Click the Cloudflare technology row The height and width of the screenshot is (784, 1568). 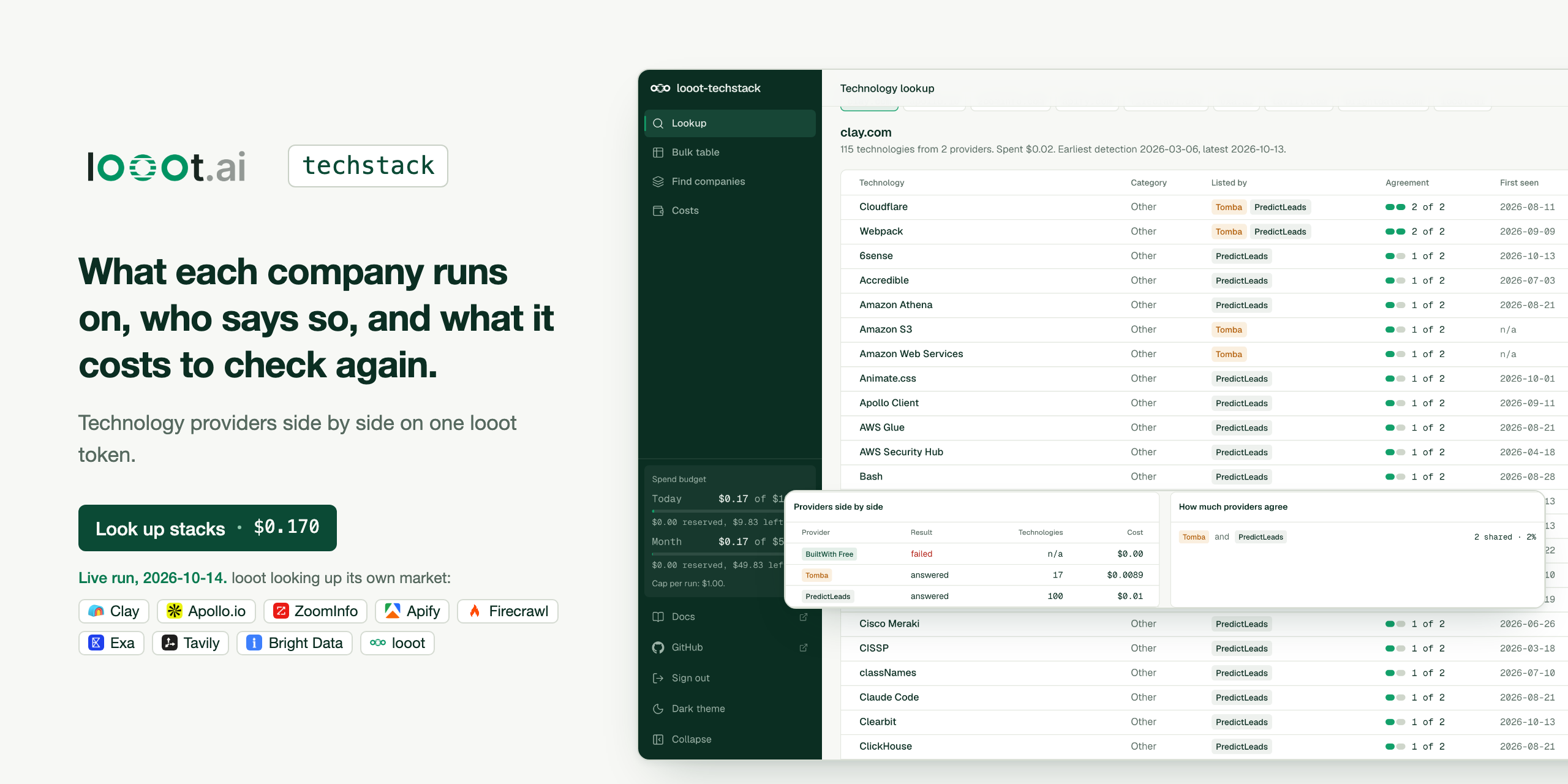tap(1204, 207)
